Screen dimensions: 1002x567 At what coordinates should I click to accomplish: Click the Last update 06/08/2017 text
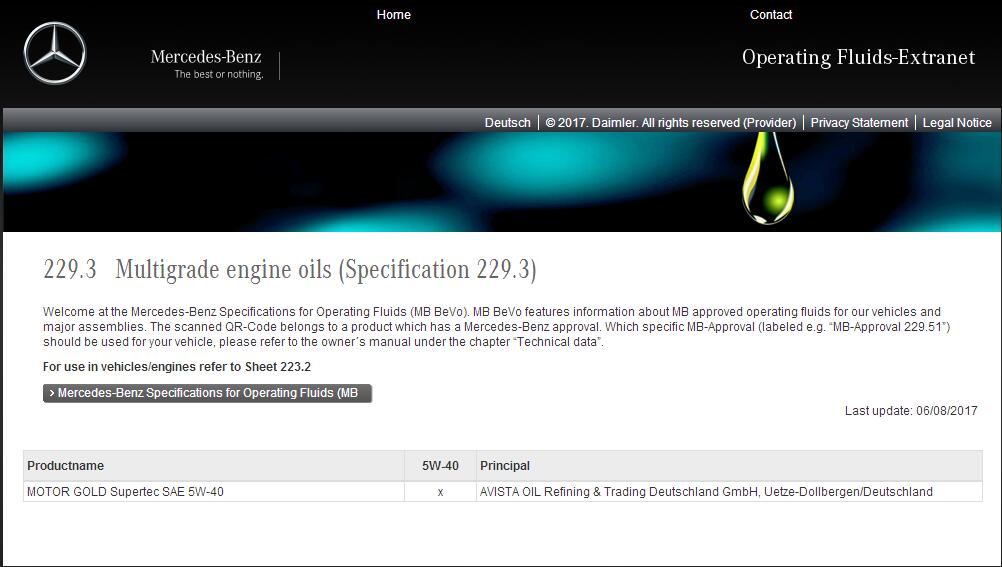pyautogui.click(x=911, y=410)
